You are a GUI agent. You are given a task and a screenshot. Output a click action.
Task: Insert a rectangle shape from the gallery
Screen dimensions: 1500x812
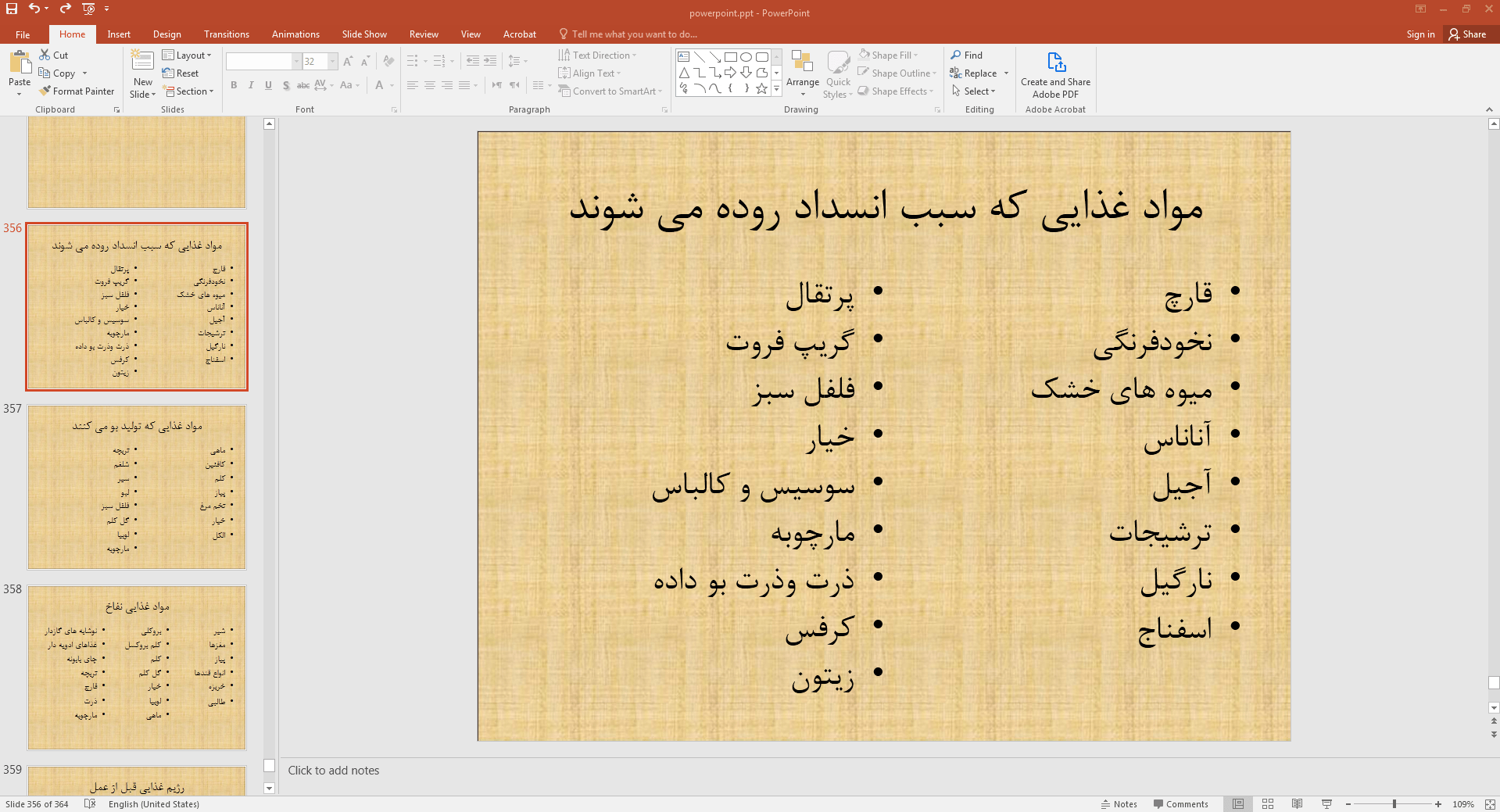point(731,57)
